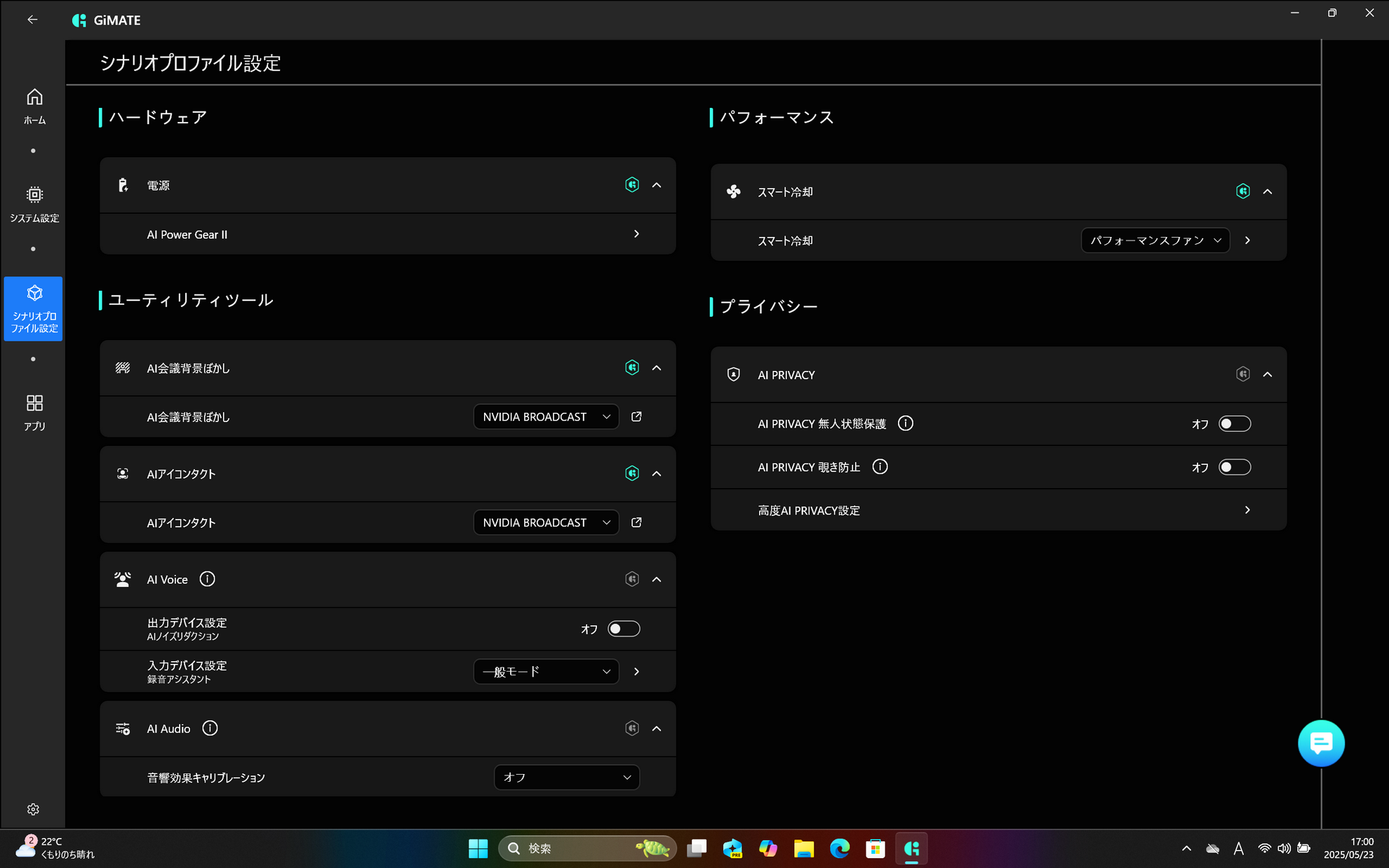
Task: Click the GiMATE badge icon on 電源 row
Action: (631, 185)
